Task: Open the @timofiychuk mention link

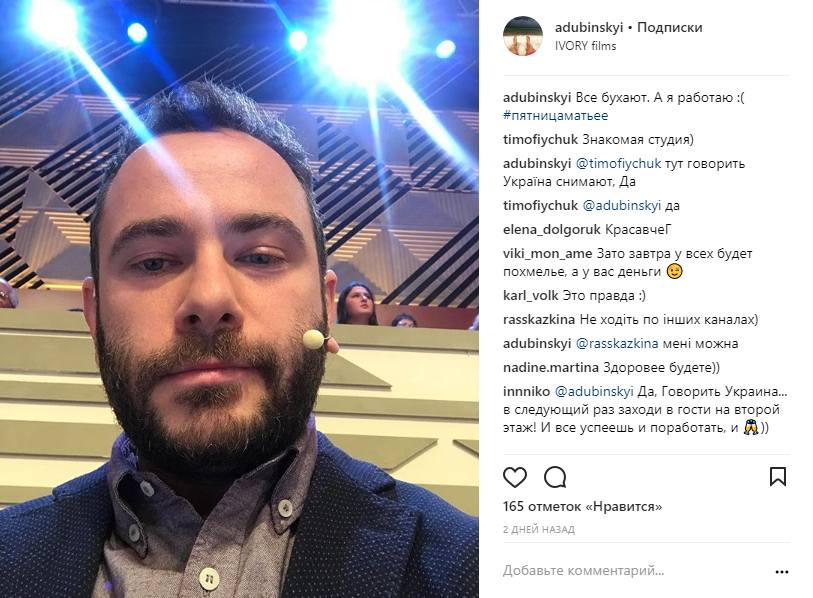Action: click(x=618, y=163)
